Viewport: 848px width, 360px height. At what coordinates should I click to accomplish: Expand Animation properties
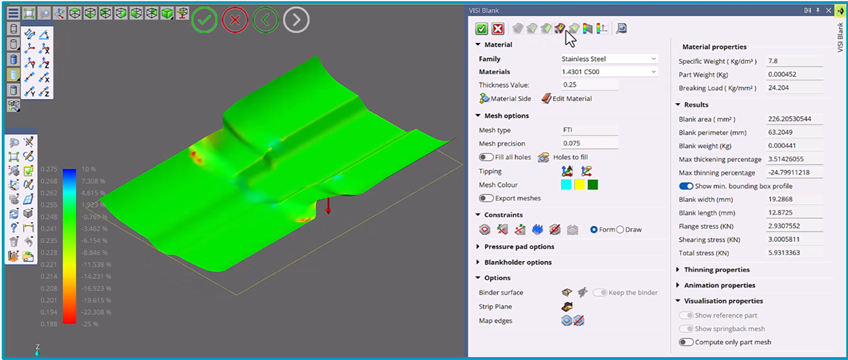pyautogui.click(x=678, y=285)
